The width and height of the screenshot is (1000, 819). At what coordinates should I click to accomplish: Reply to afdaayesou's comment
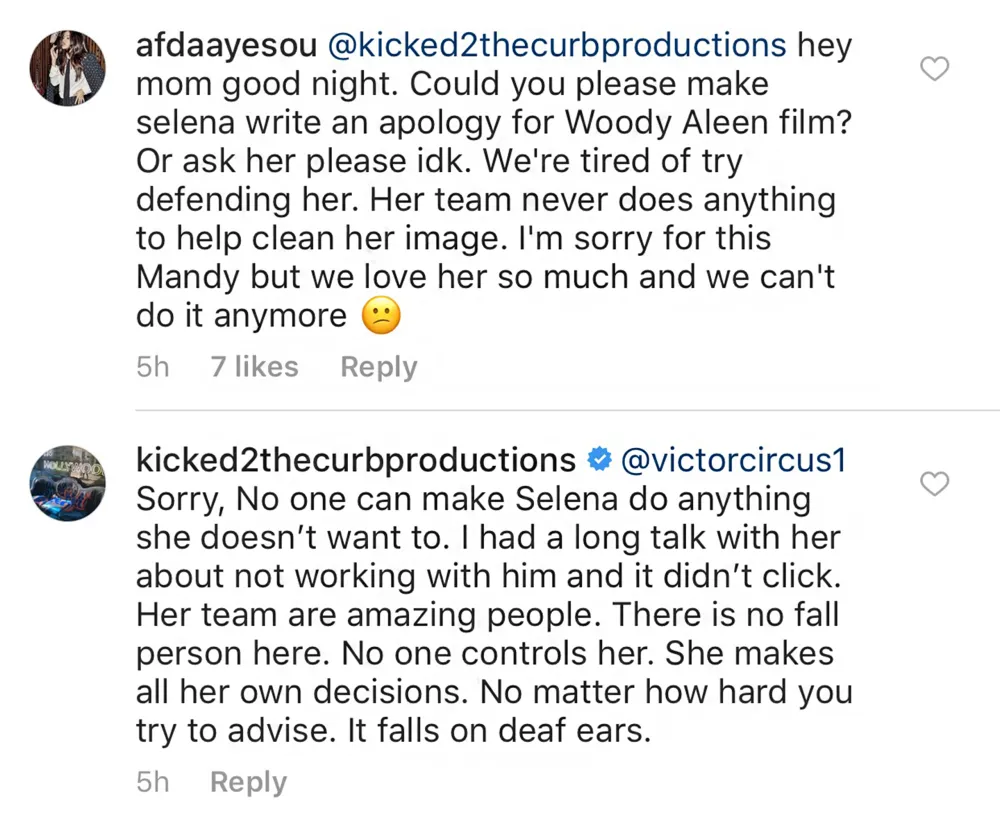coord(378,367)
